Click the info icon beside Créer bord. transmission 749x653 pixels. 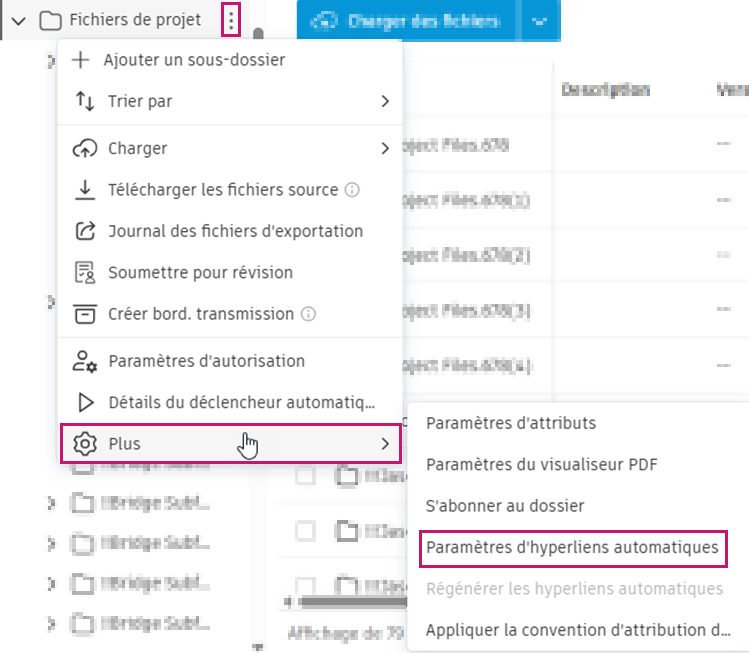(x=309, y=314)
